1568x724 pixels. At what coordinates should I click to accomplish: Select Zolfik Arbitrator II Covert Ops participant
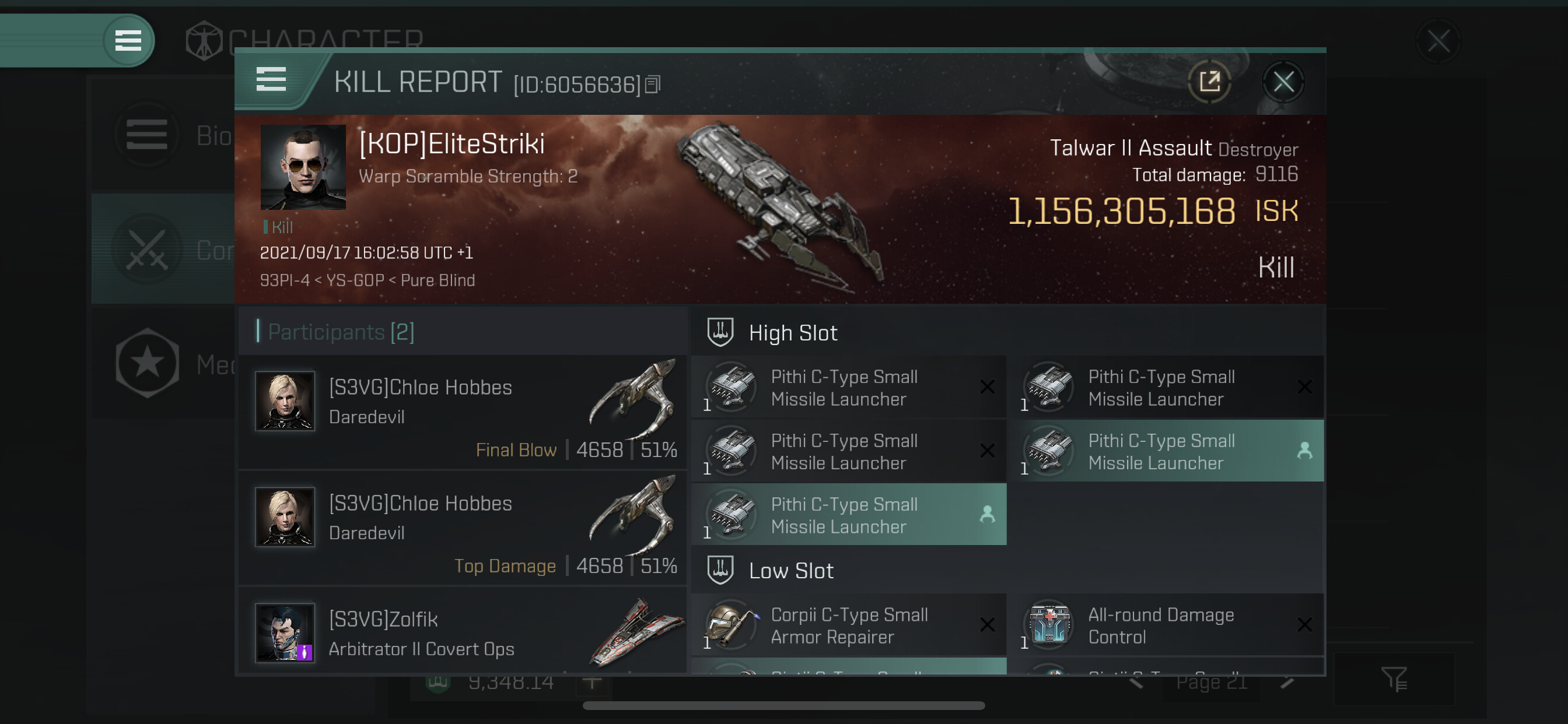click(x=463, y=633)
